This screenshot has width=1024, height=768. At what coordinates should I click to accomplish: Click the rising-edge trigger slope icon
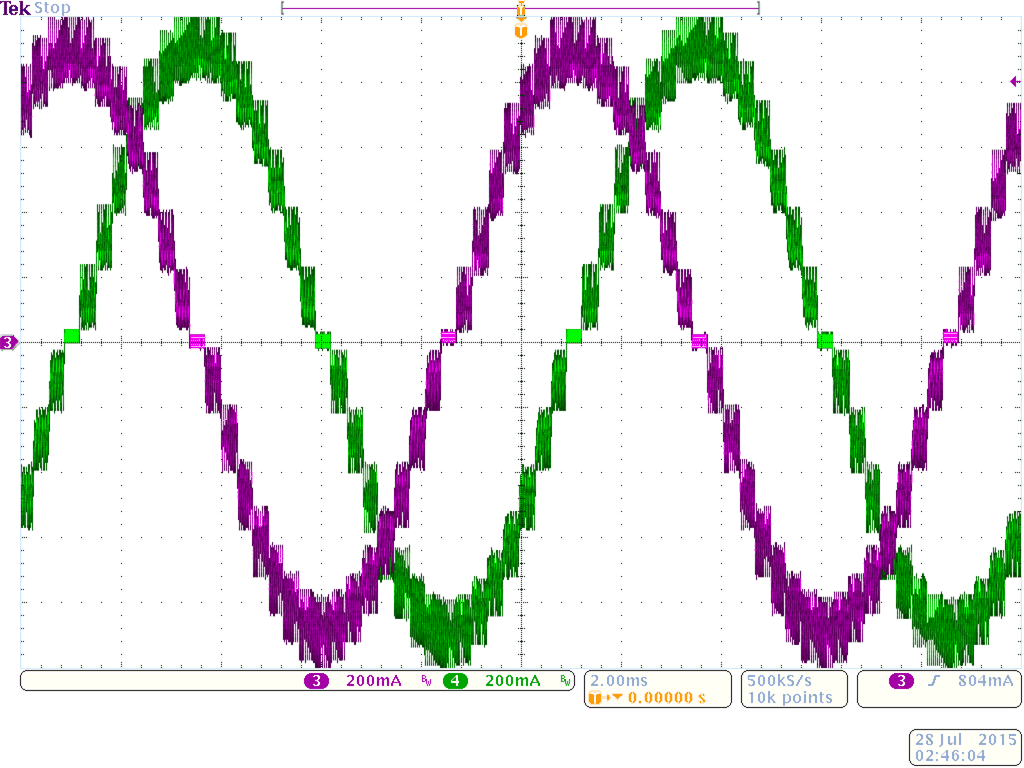coord(932,679)
